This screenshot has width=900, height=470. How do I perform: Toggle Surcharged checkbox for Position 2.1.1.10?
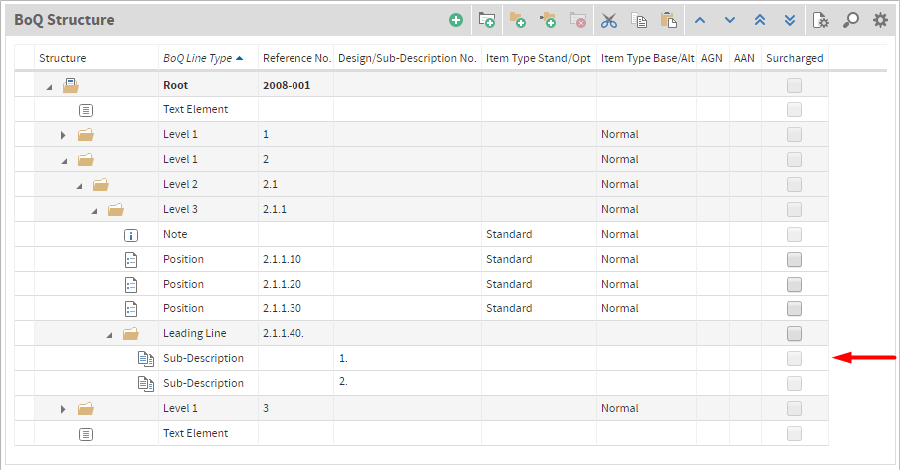[794, 259]
